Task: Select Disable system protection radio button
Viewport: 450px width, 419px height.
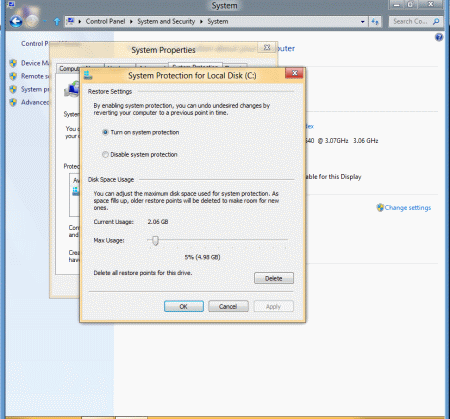Action: [x=105, y=155]
